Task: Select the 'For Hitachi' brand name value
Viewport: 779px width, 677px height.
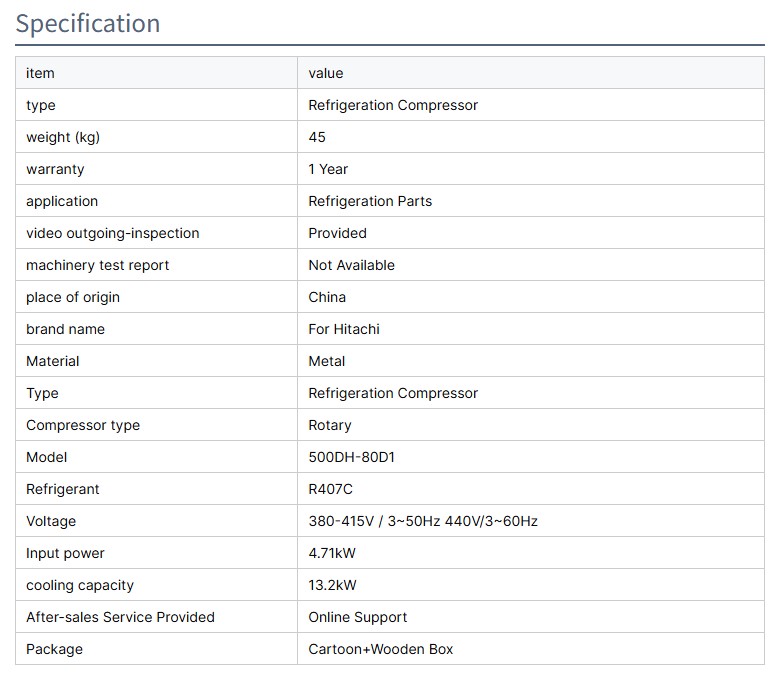Action: pos(344,329)
